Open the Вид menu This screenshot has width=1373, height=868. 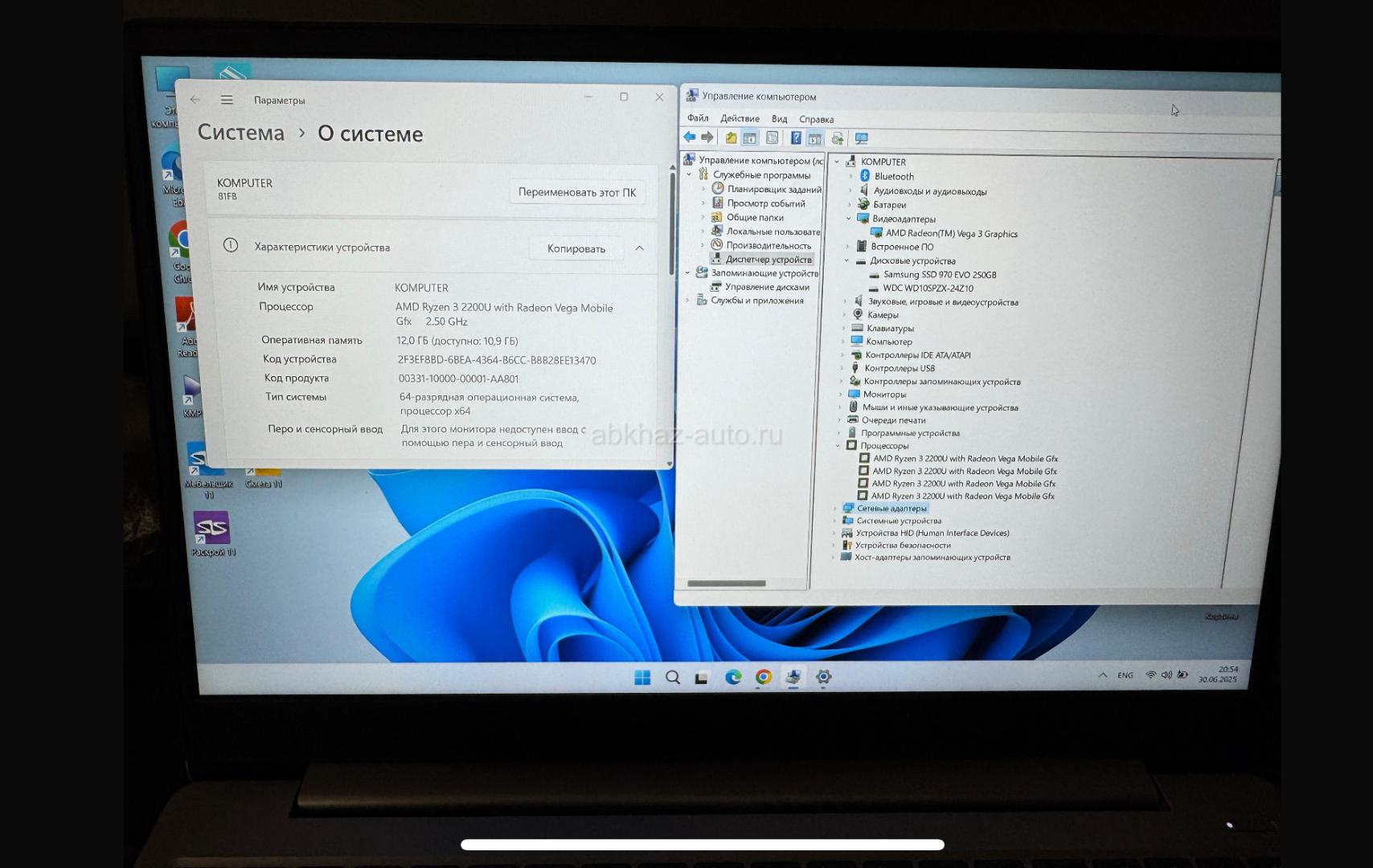coord(780,119)
